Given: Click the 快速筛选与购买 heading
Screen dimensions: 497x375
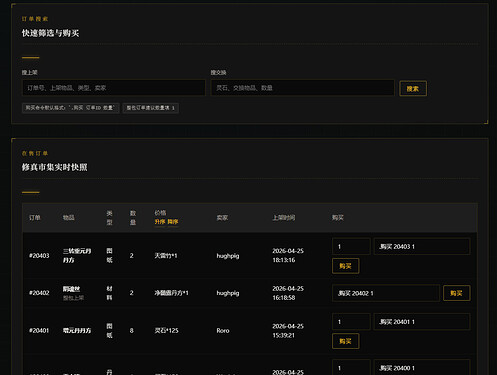Looking at the screenshot, I should (x=50, y=33).
